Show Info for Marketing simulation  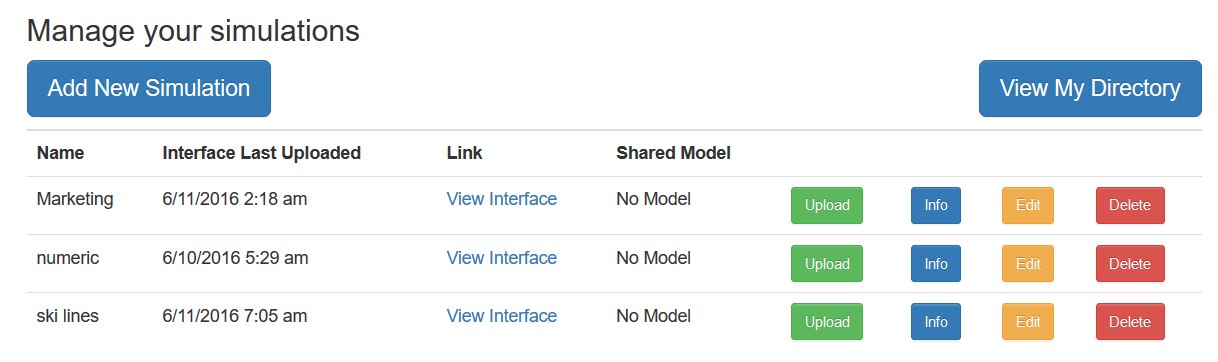(936, 205)
